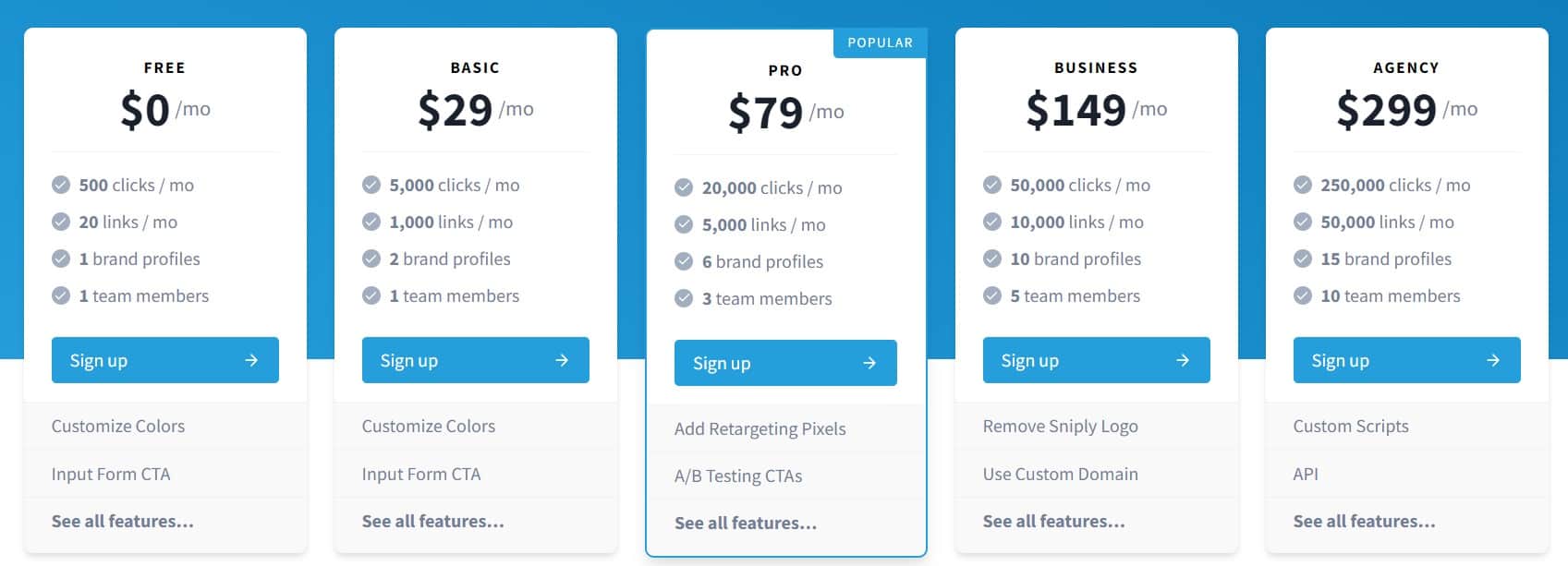Expand See all features under Pro

tap(744, 523)
